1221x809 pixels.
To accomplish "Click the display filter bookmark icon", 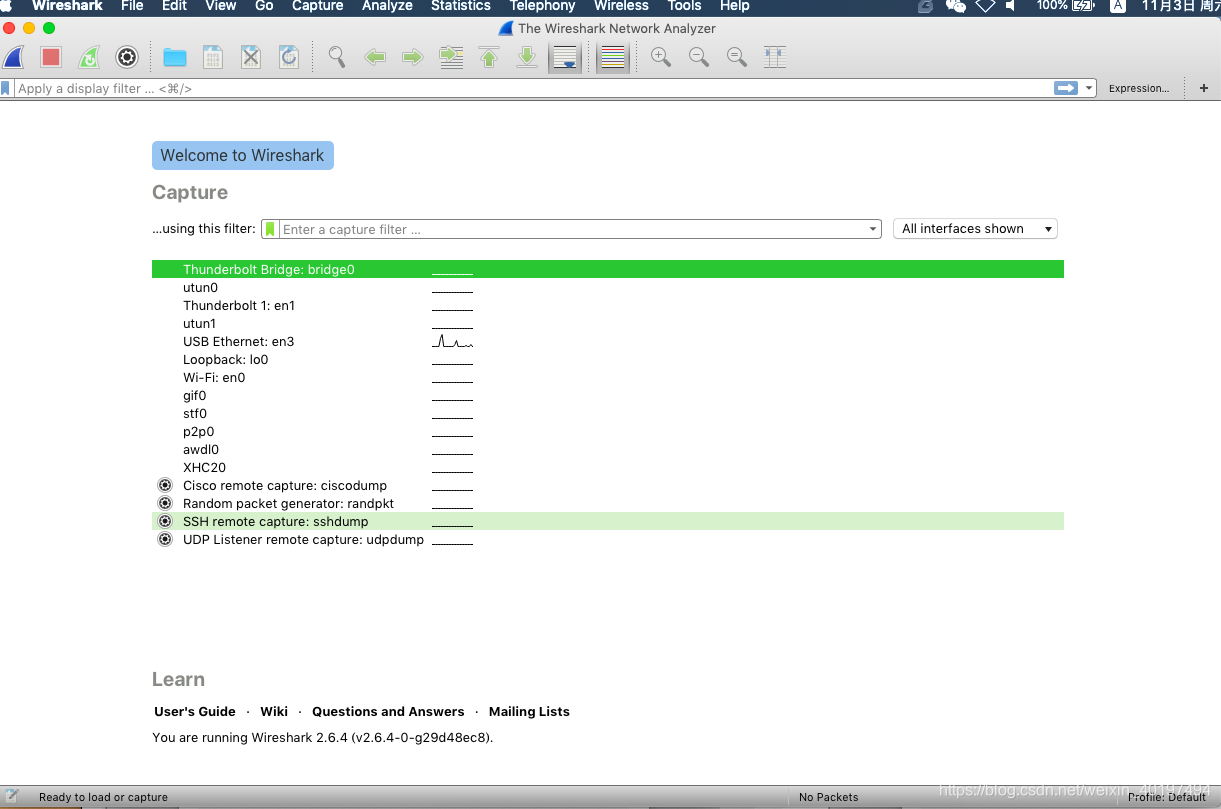I will click(x=7, y=88).
